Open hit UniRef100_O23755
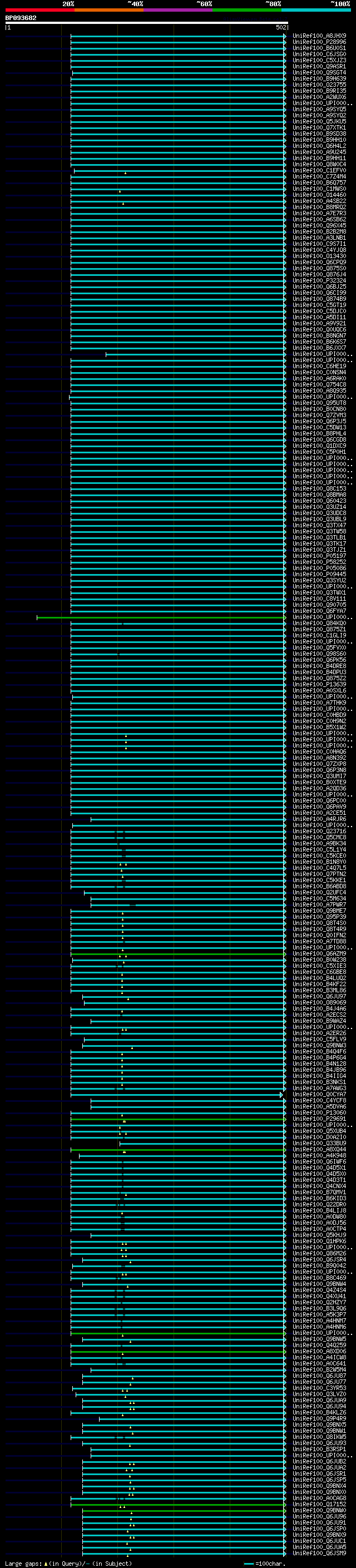356x1568 pixels. (x=319, y=85)
